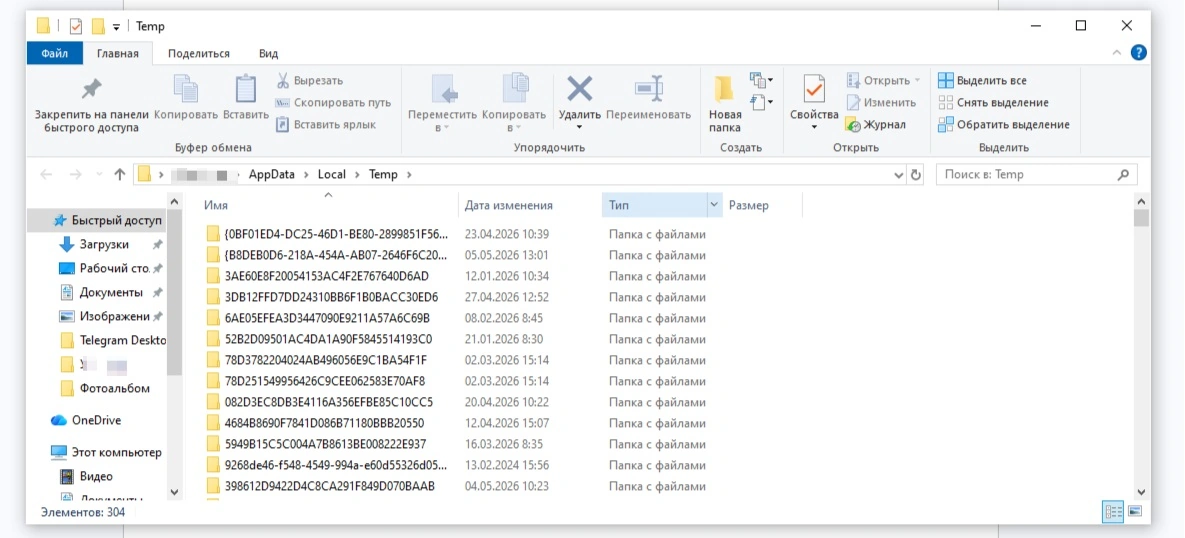Click the Вставить clipboard icon
1185x538 pixels.
click(246, 88)
